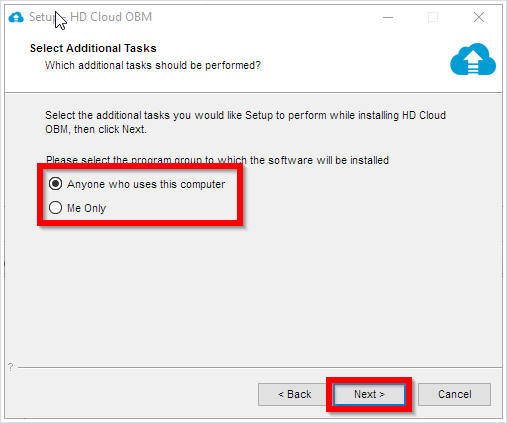This screenshot has height=423, width=507.
Task: Click the greyed-out maximize window icon
Action: coord(433,17)
